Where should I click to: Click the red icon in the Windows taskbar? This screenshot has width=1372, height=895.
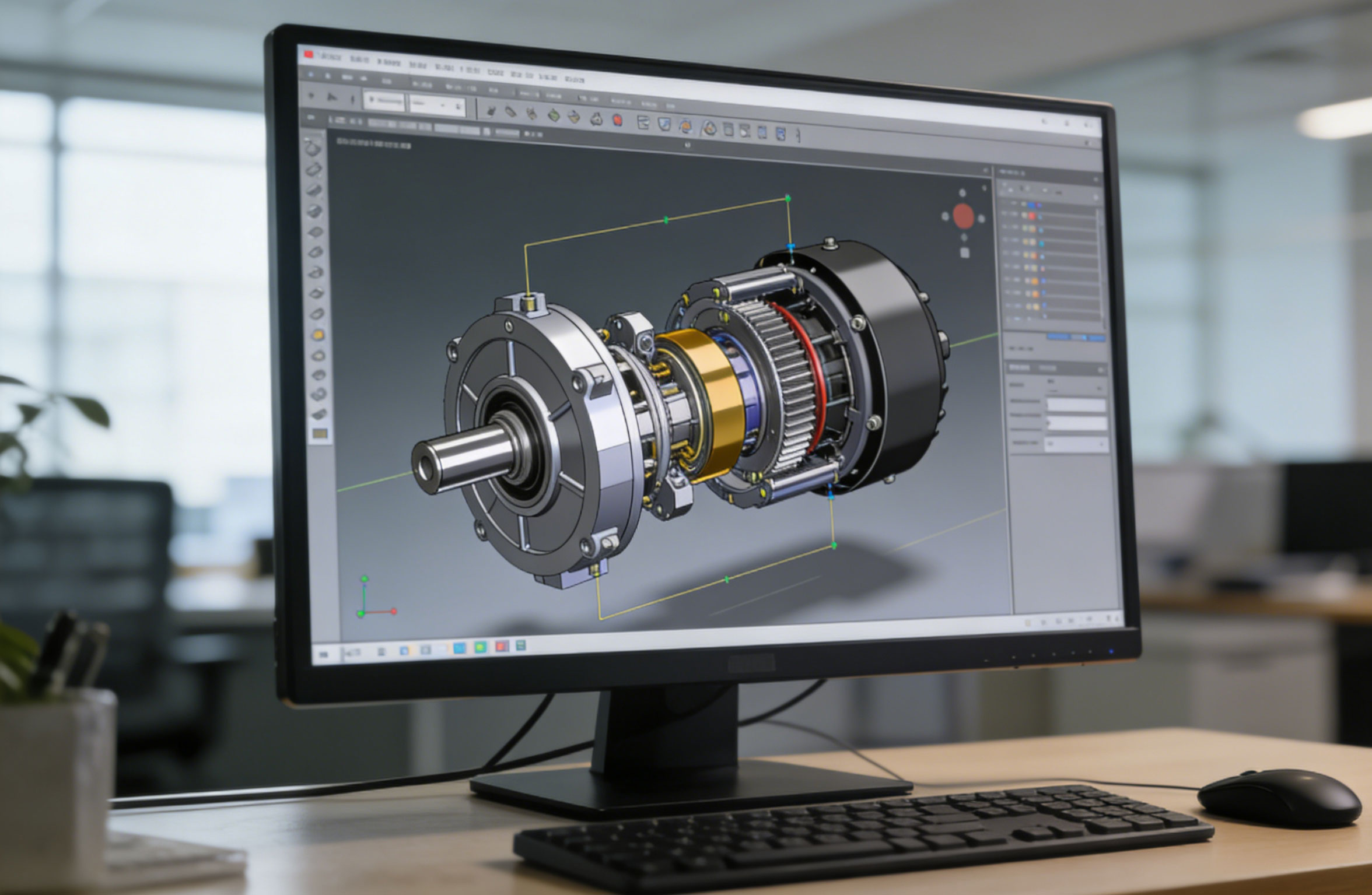click(501, 646)
